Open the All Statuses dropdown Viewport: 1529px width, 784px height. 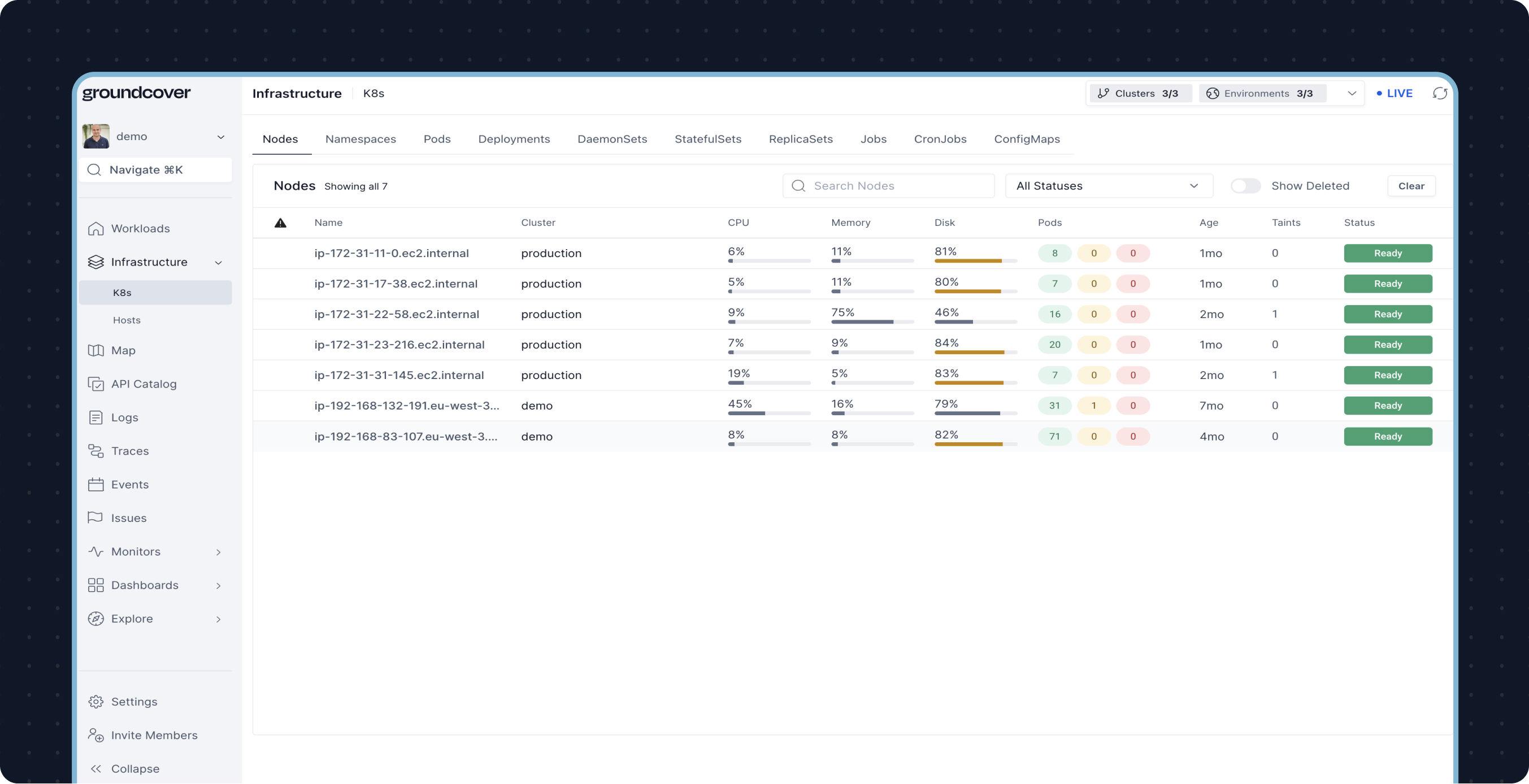1108,186
